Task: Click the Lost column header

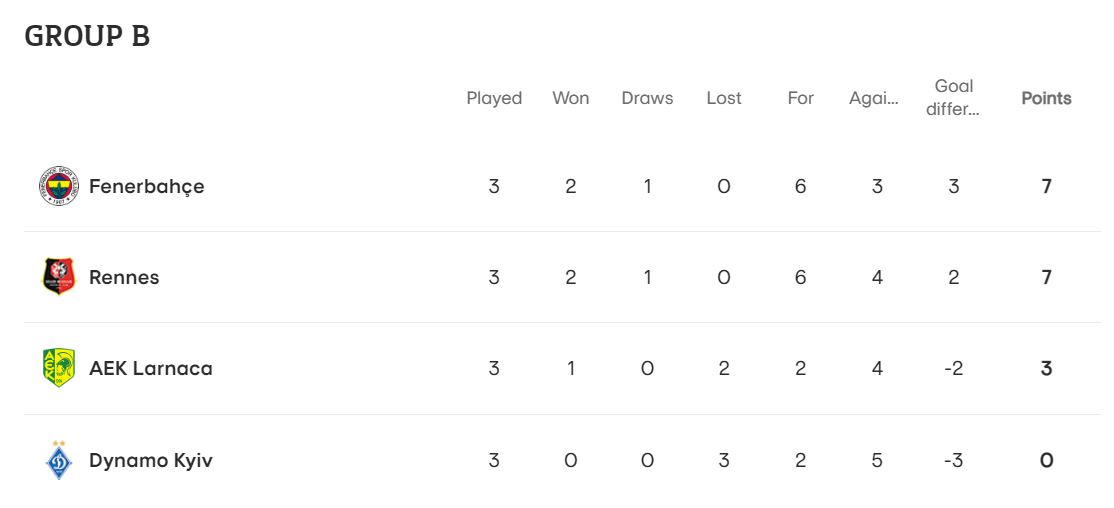Action: [x=724, y=98]
